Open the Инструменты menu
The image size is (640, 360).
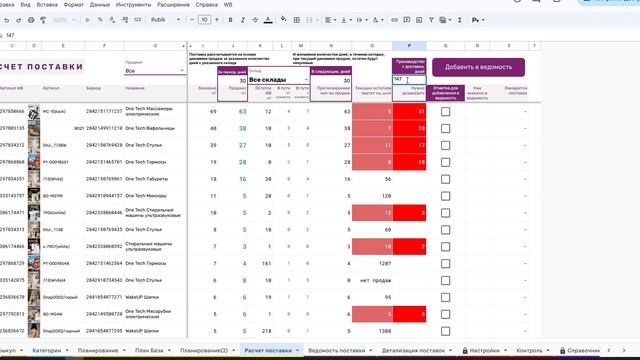tap(133, 5)
